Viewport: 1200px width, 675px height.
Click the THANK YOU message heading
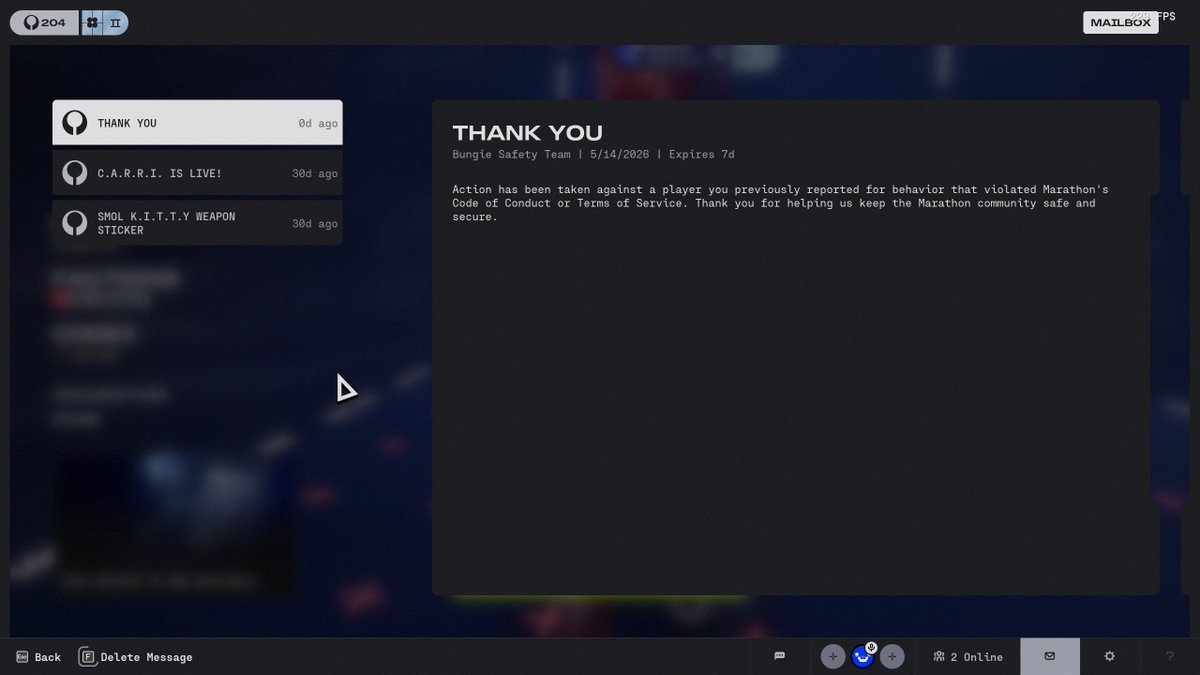coord(527,133)
